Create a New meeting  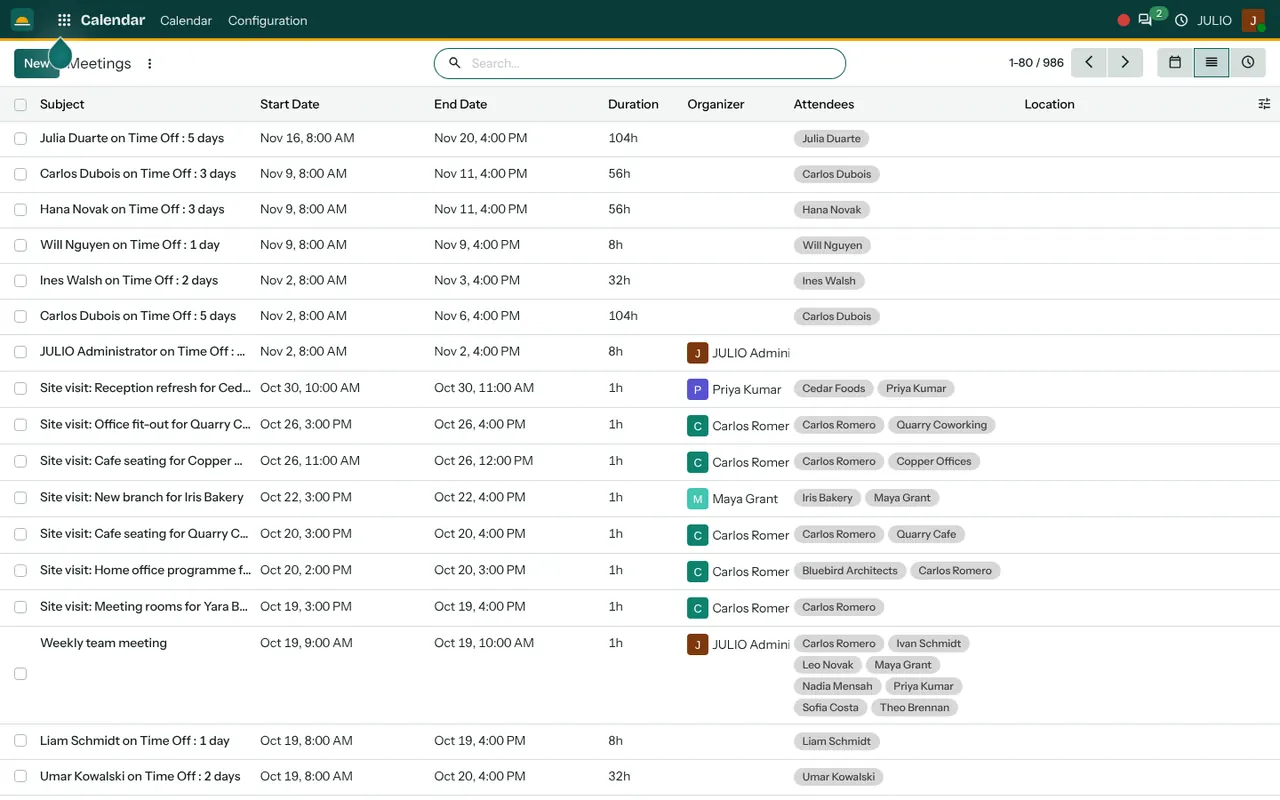pyautogui.click(x=36, y=63)
